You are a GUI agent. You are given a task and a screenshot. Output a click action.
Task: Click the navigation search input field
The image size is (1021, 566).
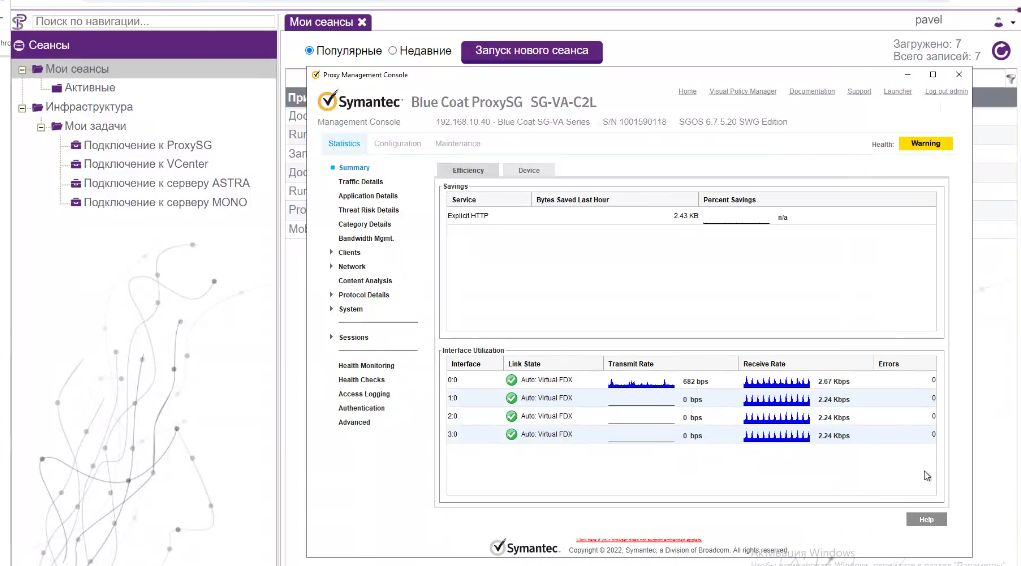point(154,21)
